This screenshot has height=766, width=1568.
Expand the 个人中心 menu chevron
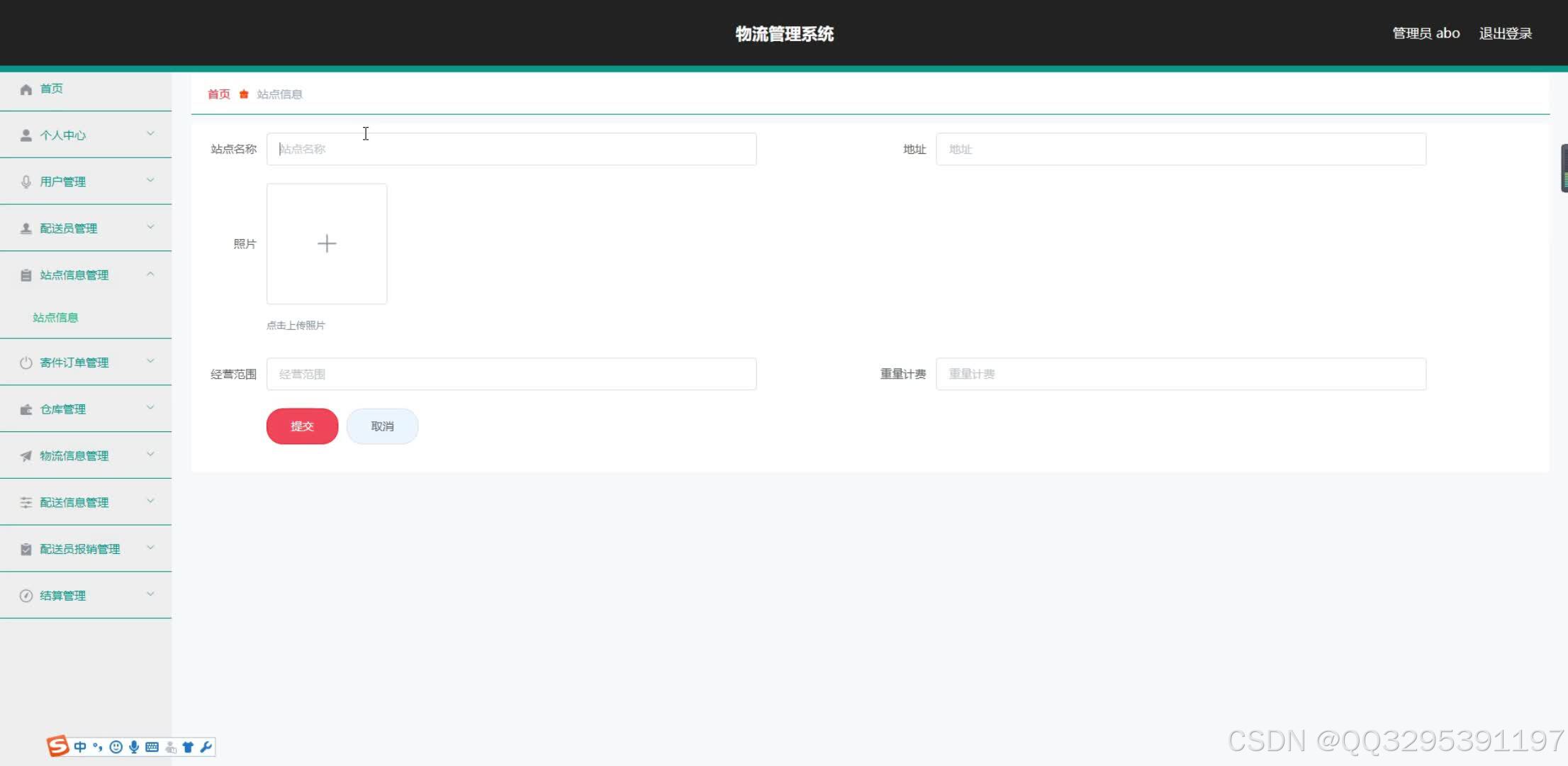coord(150,134)
